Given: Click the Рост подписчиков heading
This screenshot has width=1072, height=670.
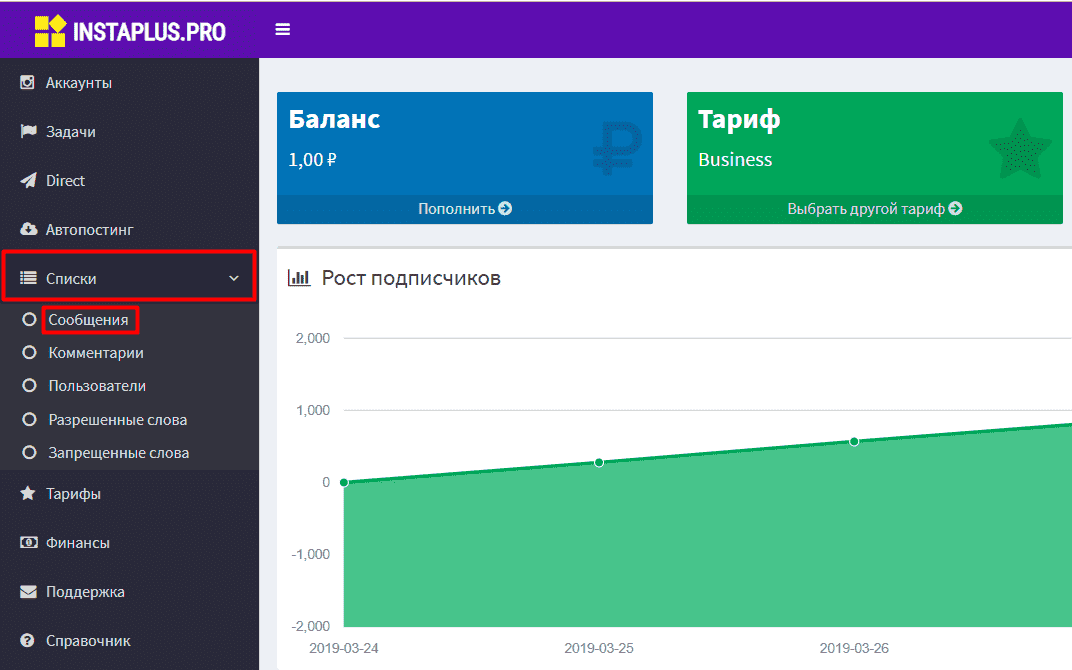Looking at the screenshot, I should click(x=411, y=278).
